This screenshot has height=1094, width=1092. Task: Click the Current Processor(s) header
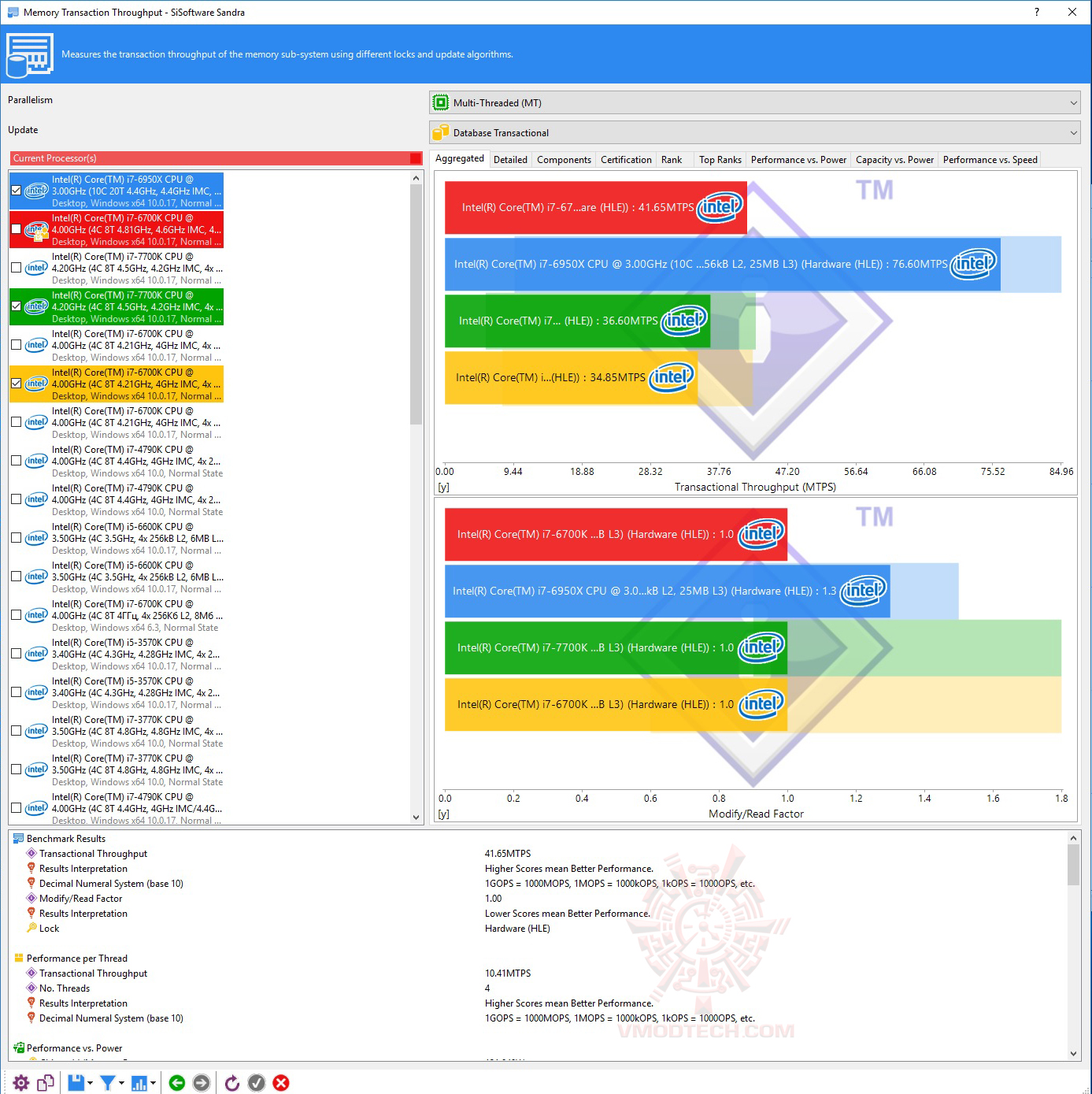pyautogui.click(x=217, y=158)
